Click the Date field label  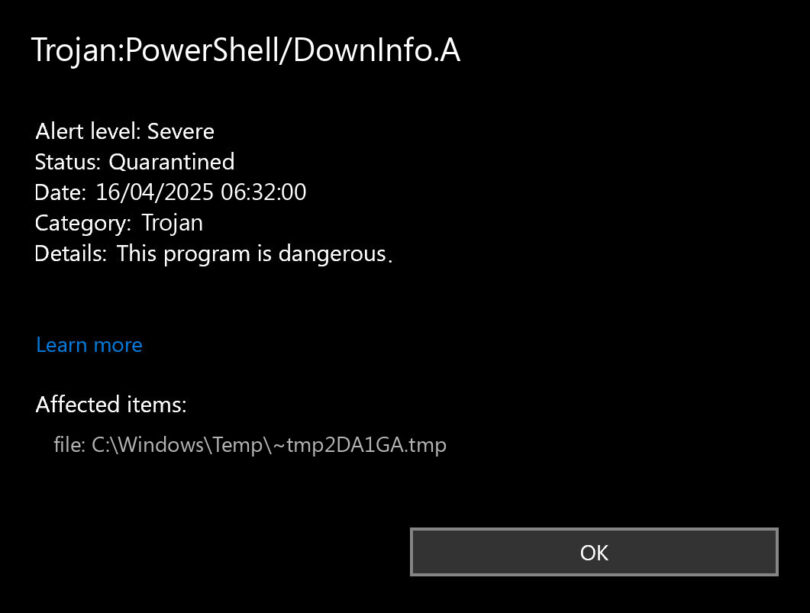(x=61, y=192)
